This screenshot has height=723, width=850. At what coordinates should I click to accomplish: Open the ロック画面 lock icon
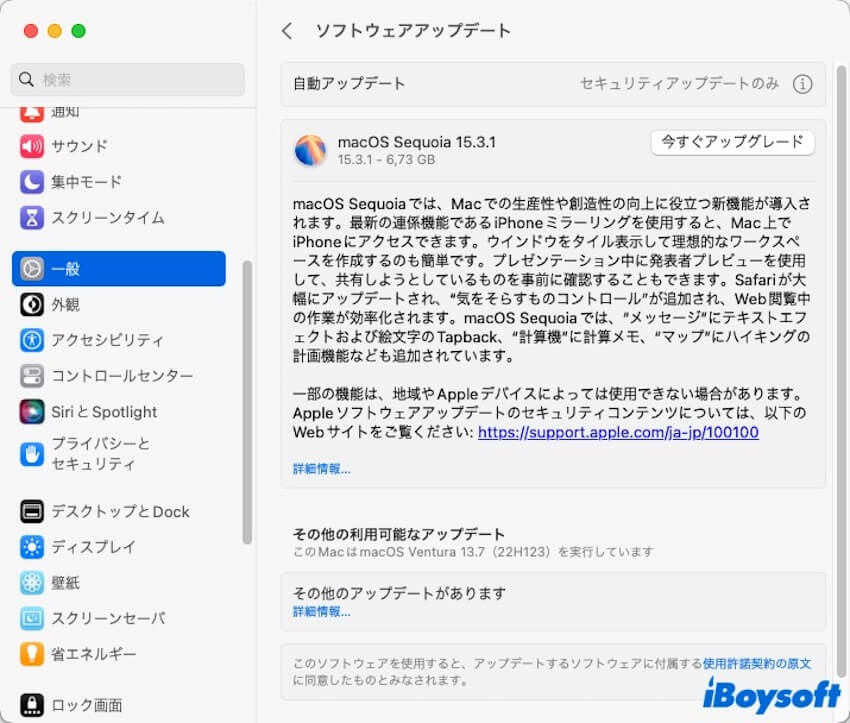(x=31, y=705)
